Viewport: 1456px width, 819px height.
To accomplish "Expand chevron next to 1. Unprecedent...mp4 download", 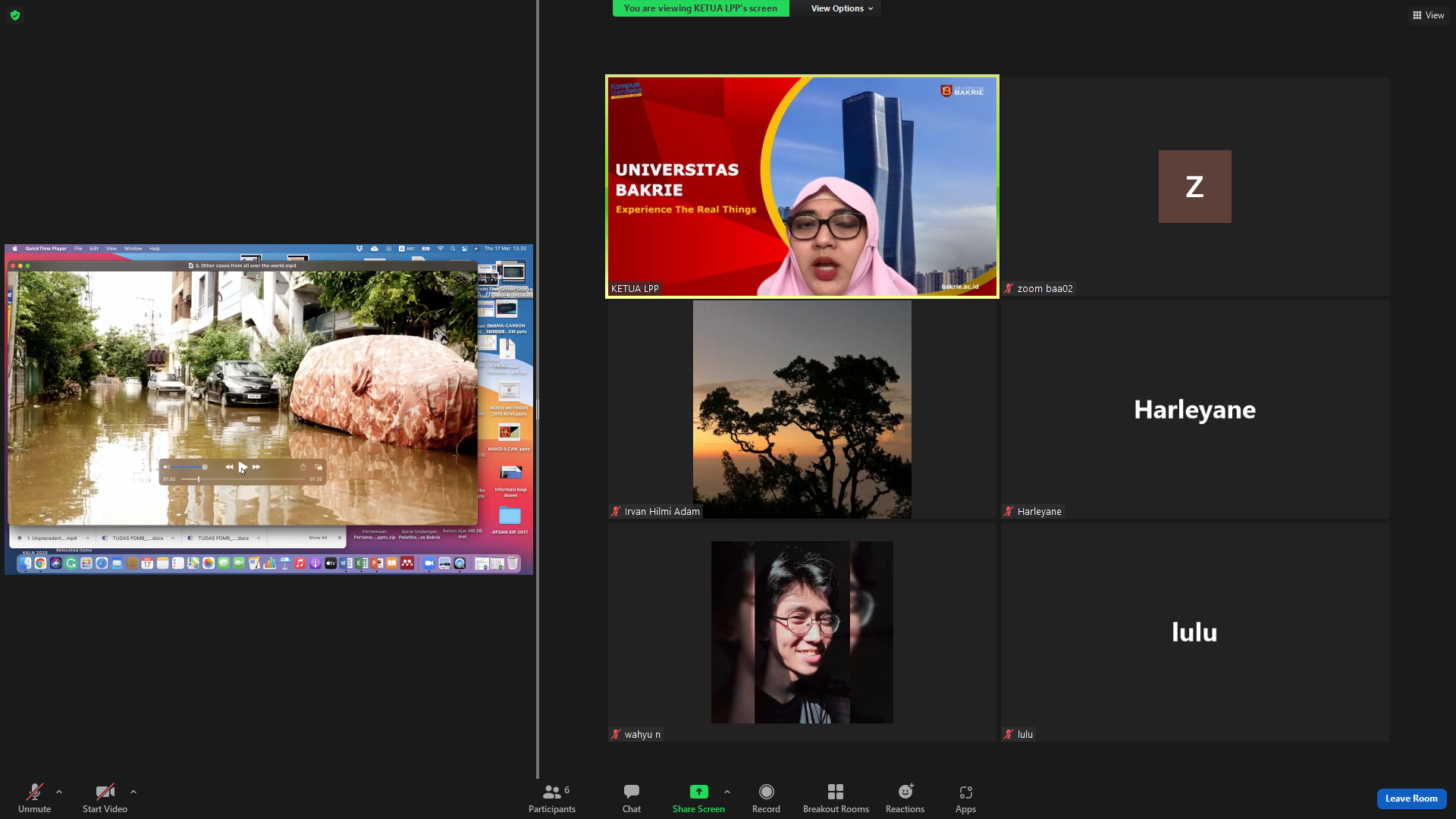I will [87, 538].
